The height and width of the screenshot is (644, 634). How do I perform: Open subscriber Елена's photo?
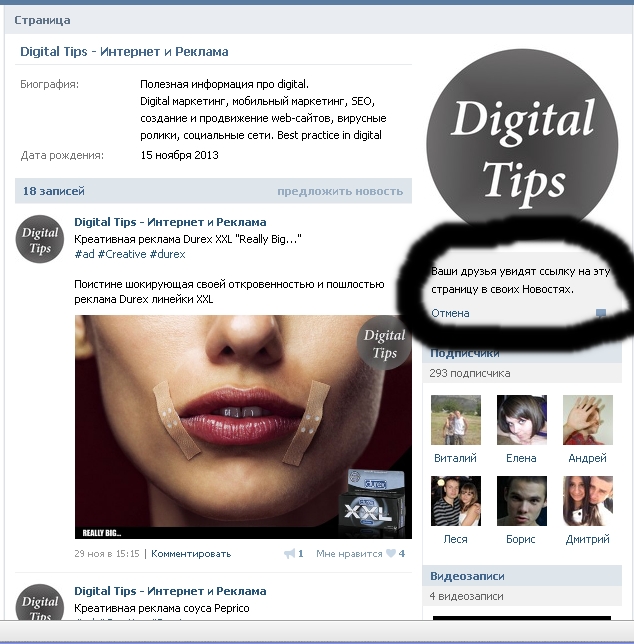(521, 420)
